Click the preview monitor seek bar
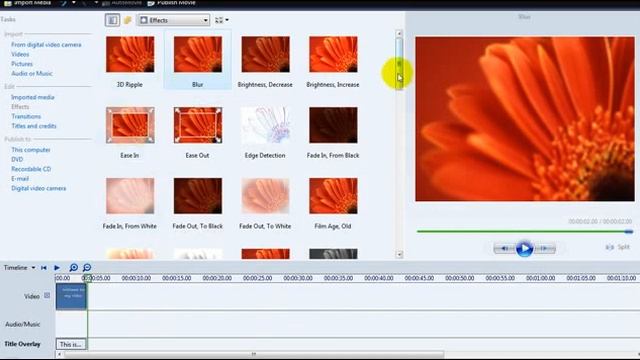 click(524, 231)
